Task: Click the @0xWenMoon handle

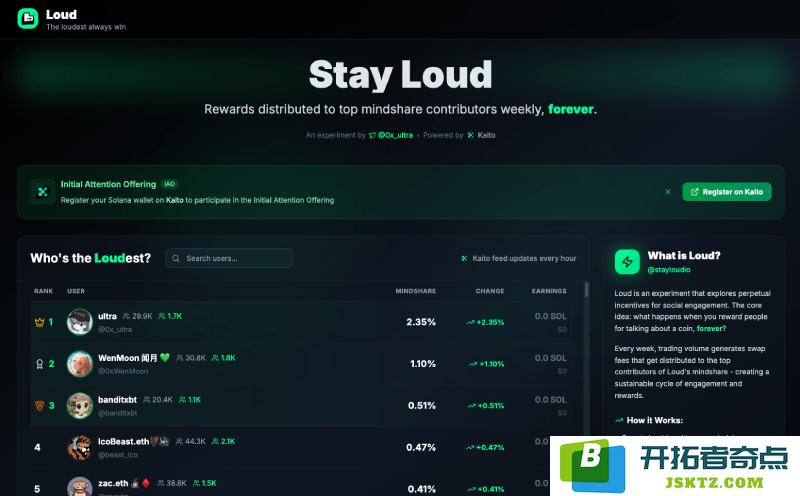Action: pos(123,371)
